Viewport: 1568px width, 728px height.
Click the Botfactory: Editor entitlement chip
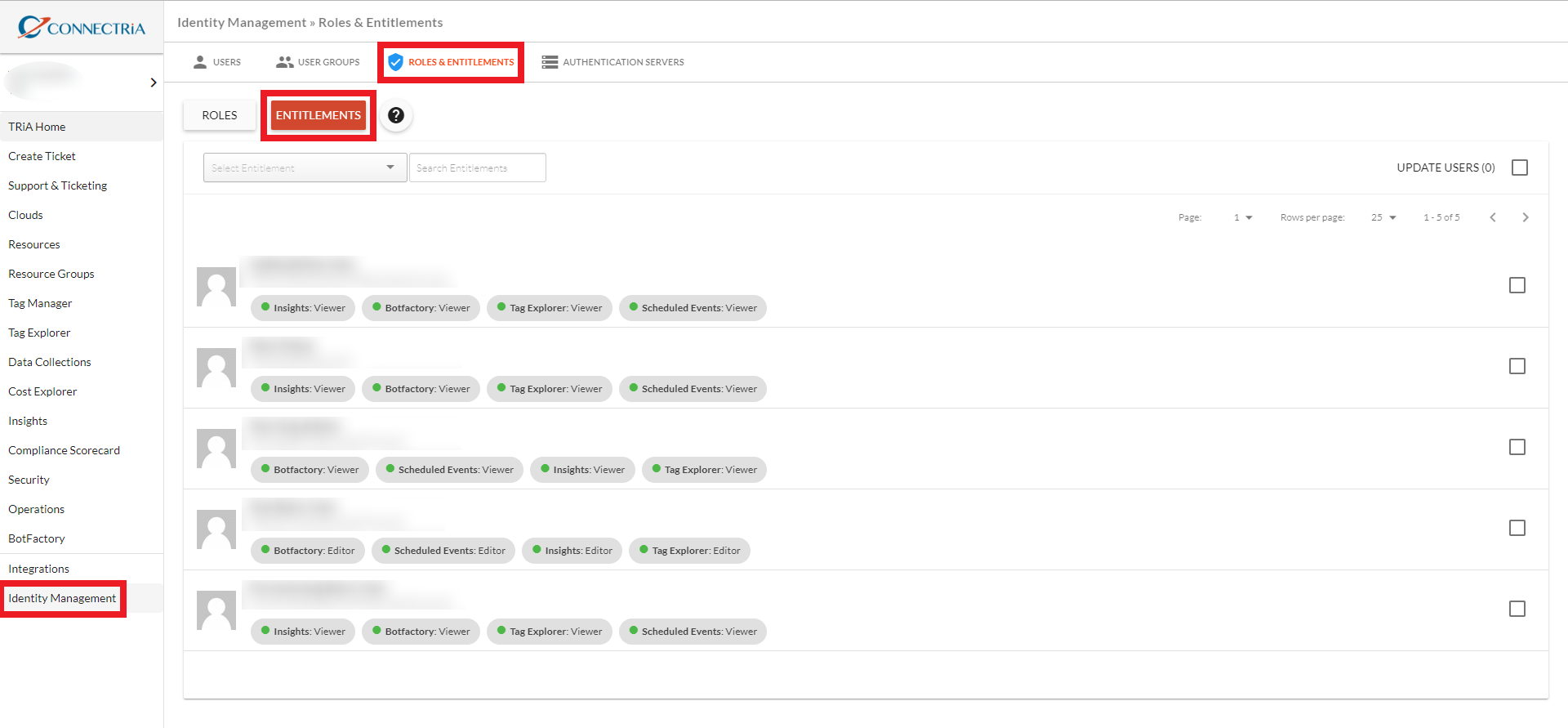(308, 551)
